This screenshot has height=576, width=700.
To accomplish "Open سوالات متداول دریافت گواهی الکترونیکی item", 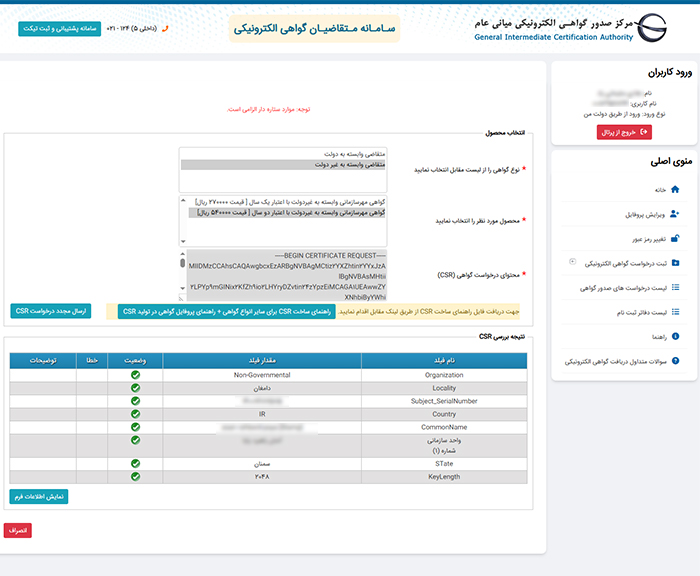I will (616, 362).
